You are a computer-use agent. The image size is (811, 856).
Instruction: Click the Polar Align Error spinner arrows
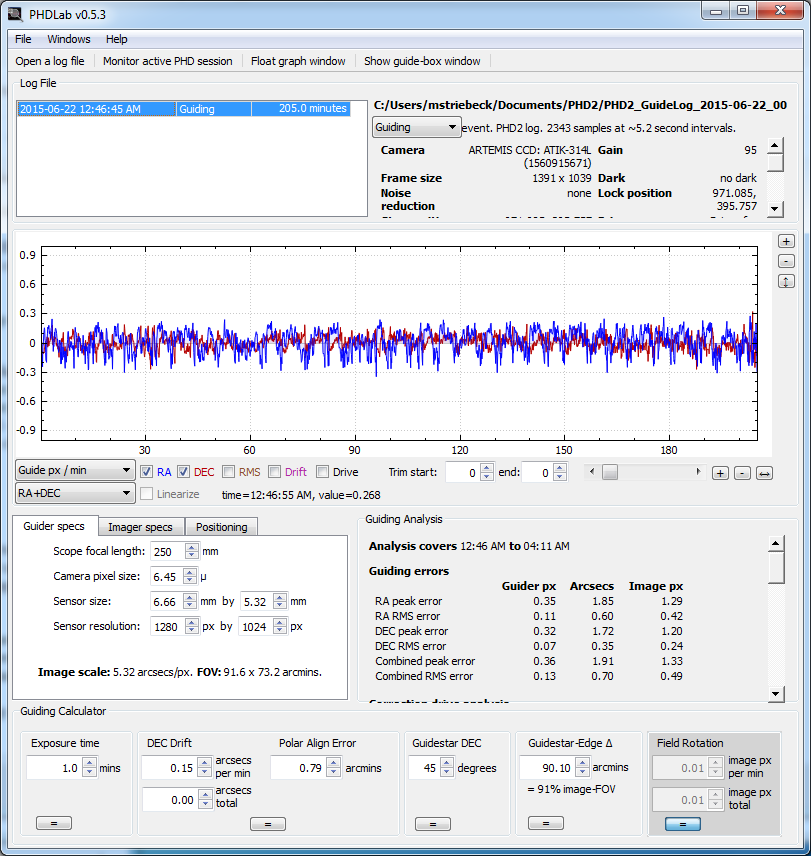click(x=335, y=768)
